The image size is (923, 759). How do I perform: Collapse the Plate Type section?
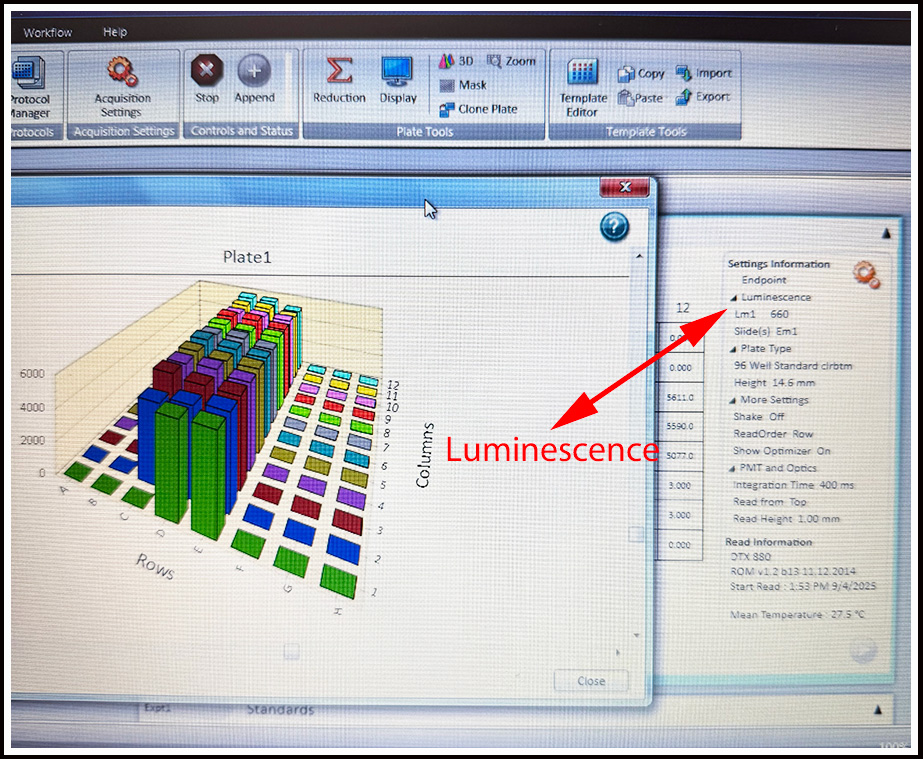[x=732, y=349]
